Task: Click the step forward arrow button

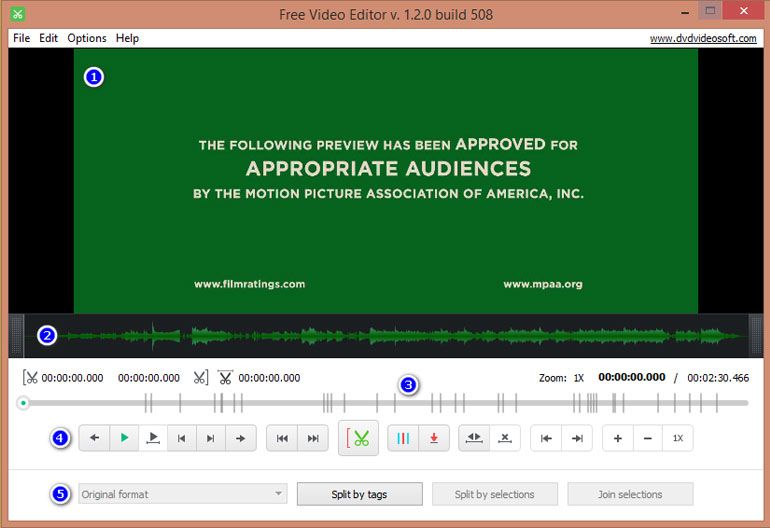Action: click(240, 438)
